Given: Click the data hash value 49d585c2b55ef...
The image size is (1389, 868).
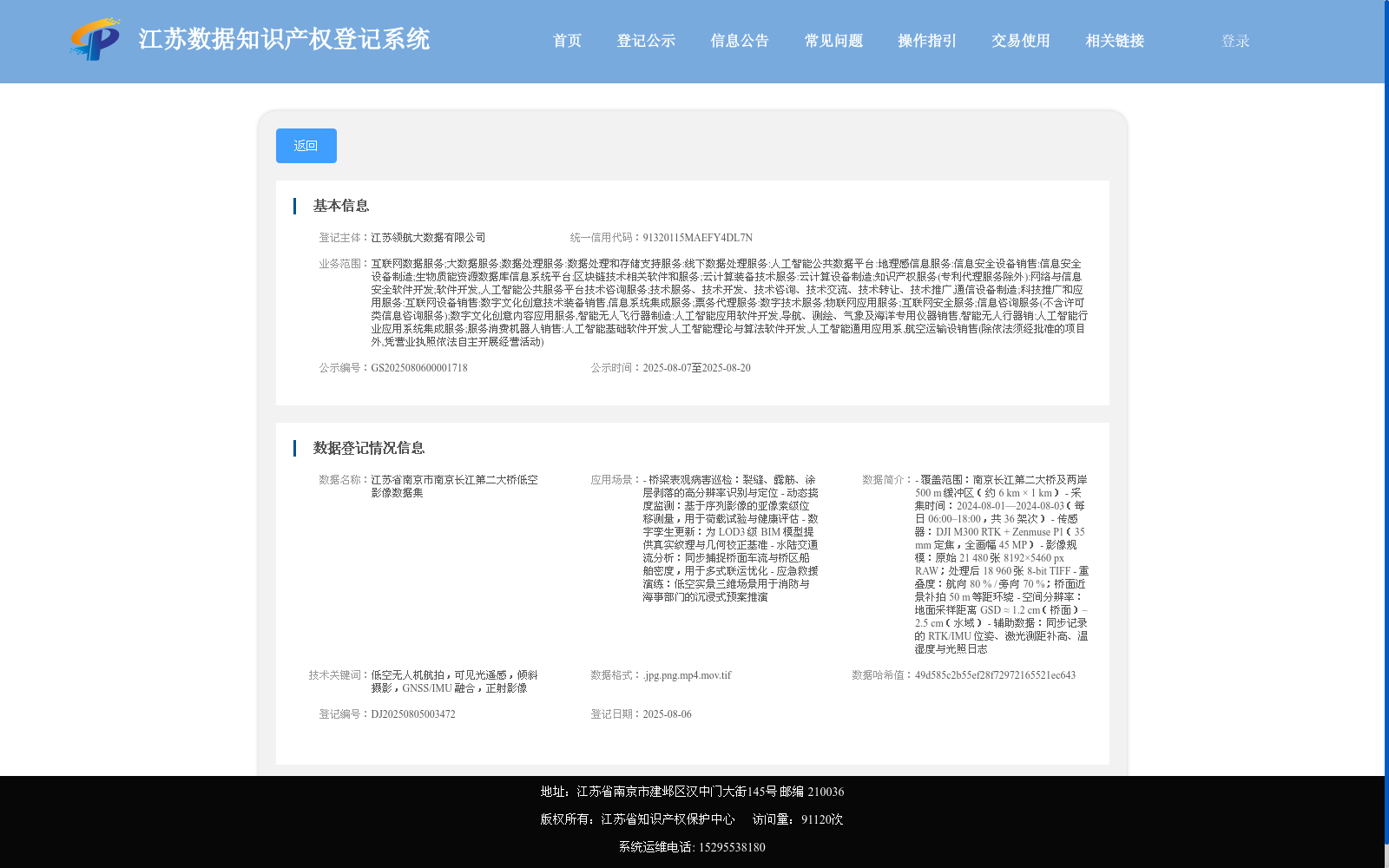Looking at the screenshot, I should (995, 675).
